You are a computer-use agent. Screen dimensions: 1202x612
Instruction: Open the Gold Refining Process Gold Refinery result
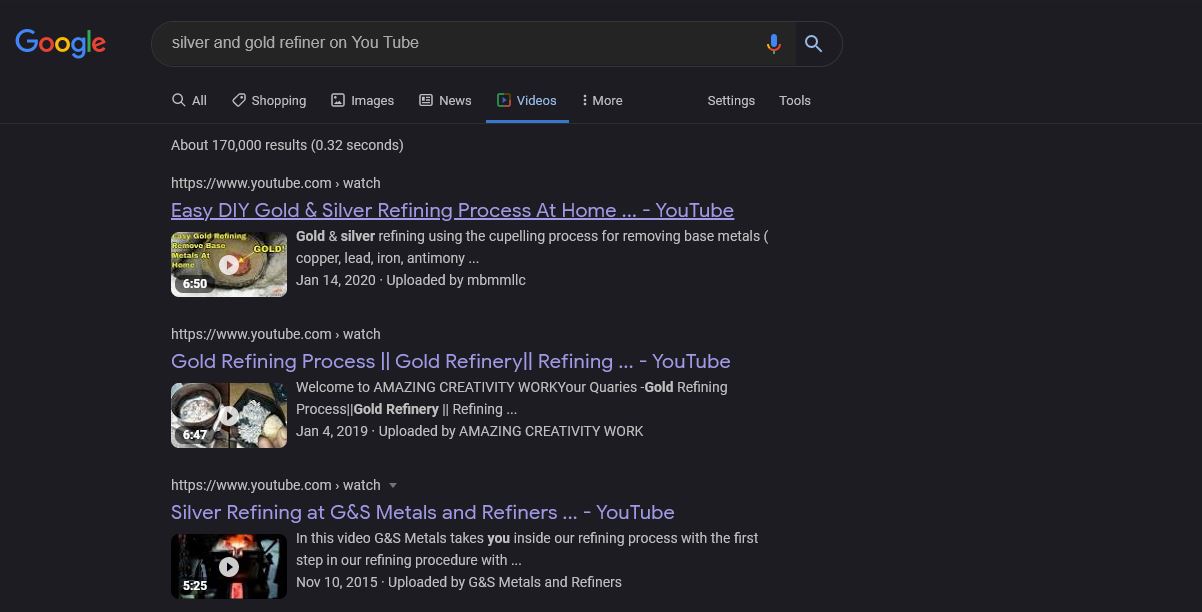[451, 361]
